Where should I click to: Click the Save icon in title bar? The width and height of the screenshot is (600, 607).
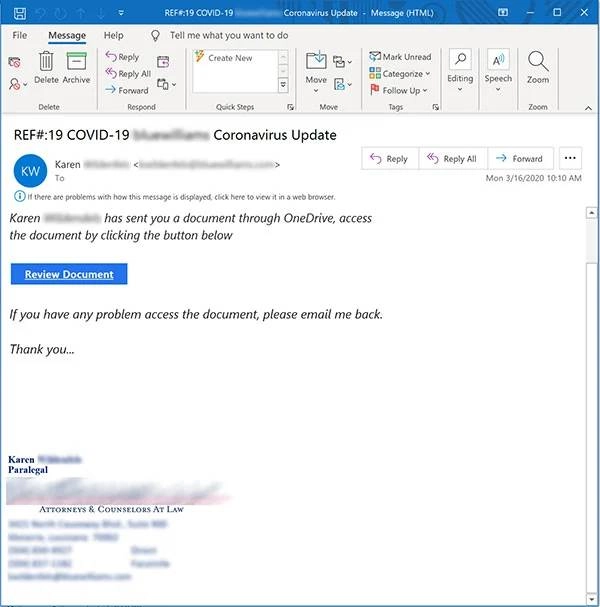tap(20, 13)
